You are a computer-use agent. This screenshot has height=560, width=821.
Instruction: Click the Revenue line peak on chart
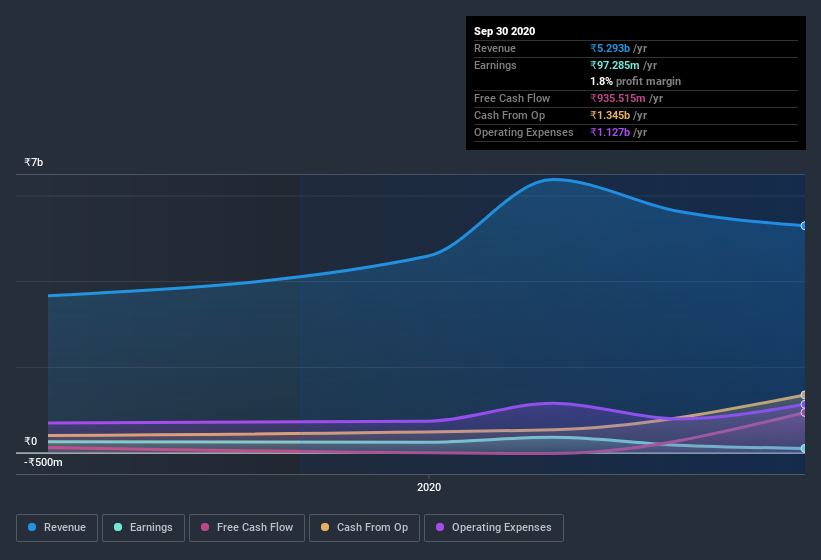(554, 180)
